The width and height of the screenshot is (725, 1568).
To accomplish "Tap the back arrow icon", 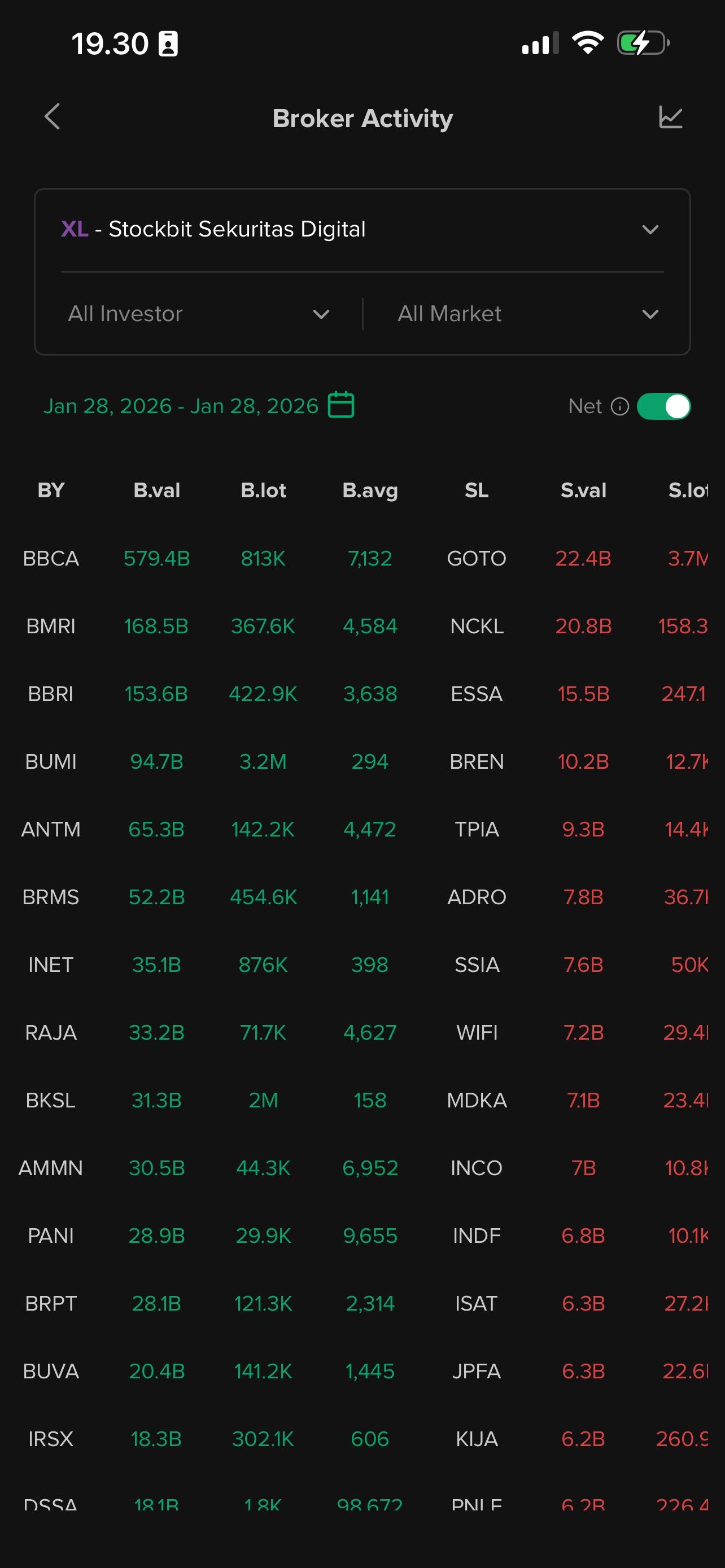I will click(53, 116).
